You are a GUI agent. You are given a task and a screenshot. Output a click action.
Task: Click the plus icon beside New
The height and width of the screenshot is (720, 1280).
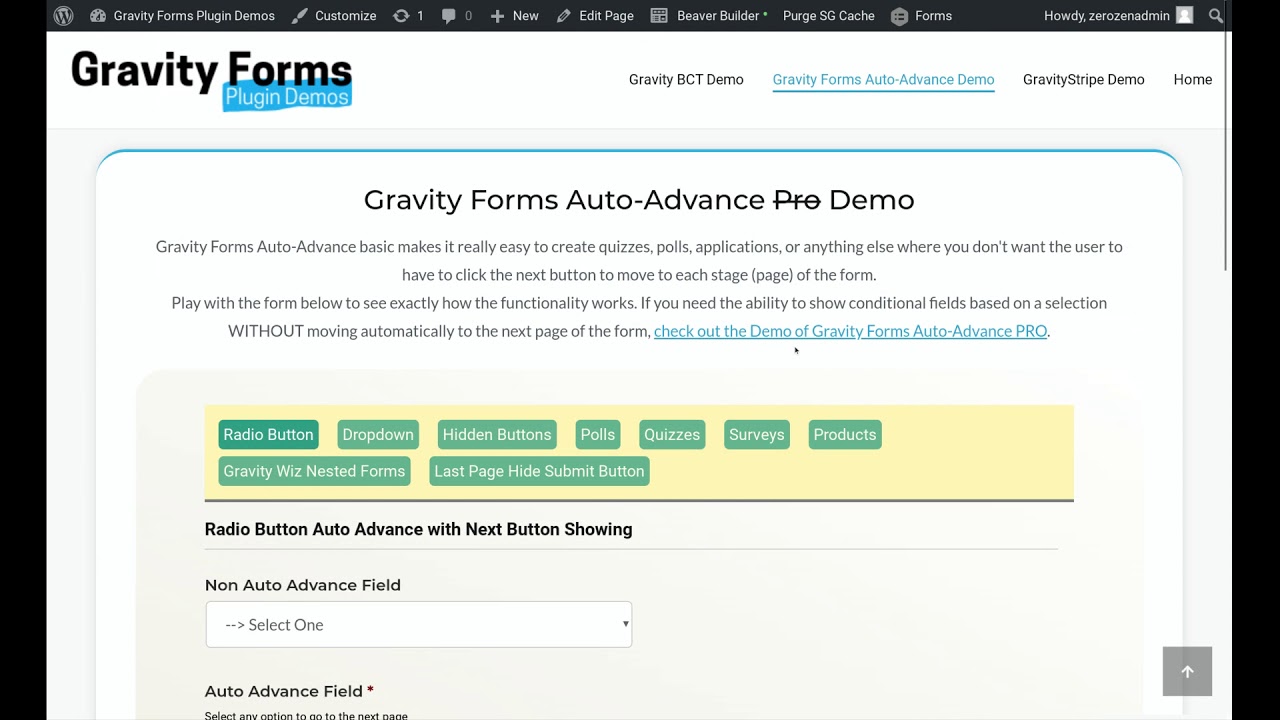[x=497, y=16]
